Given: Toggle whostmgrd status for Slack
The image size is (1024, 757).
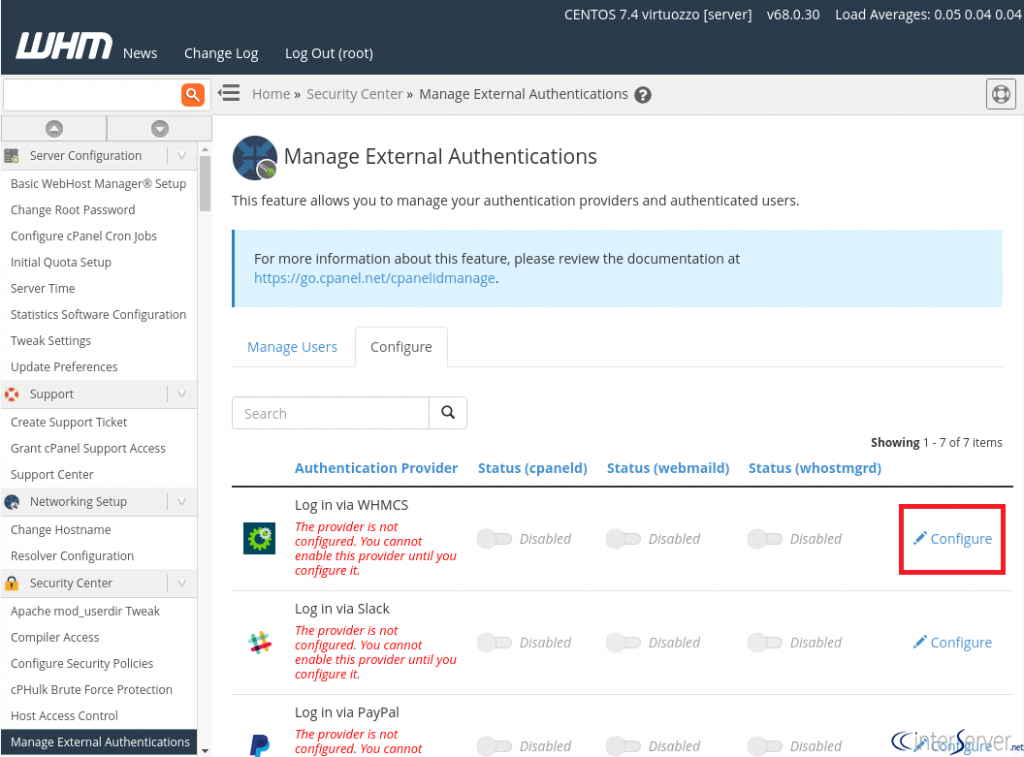Looking at the screenshot, I should (x=765, y=643).
